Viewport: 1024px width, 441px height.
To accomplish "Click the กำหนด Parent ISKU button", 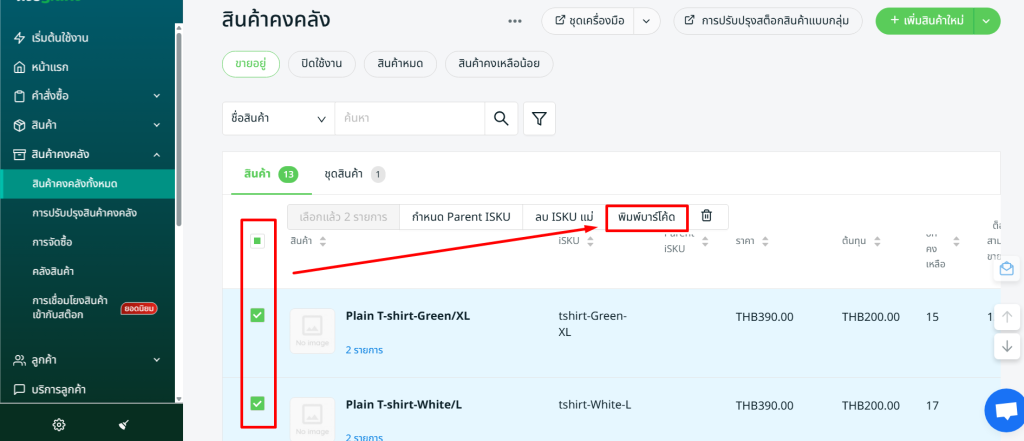I will [460, 217].
